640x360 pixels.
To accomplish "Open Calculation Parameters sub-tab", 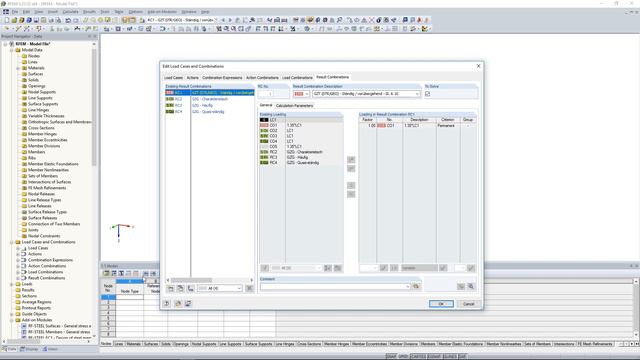I will (x=294, y=106).
